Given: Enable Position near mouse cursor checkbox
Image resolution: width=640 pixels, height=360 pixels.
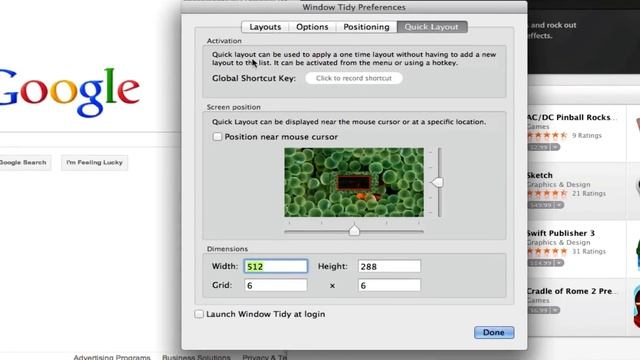Looking at the screenshot, I should (217, 137).
